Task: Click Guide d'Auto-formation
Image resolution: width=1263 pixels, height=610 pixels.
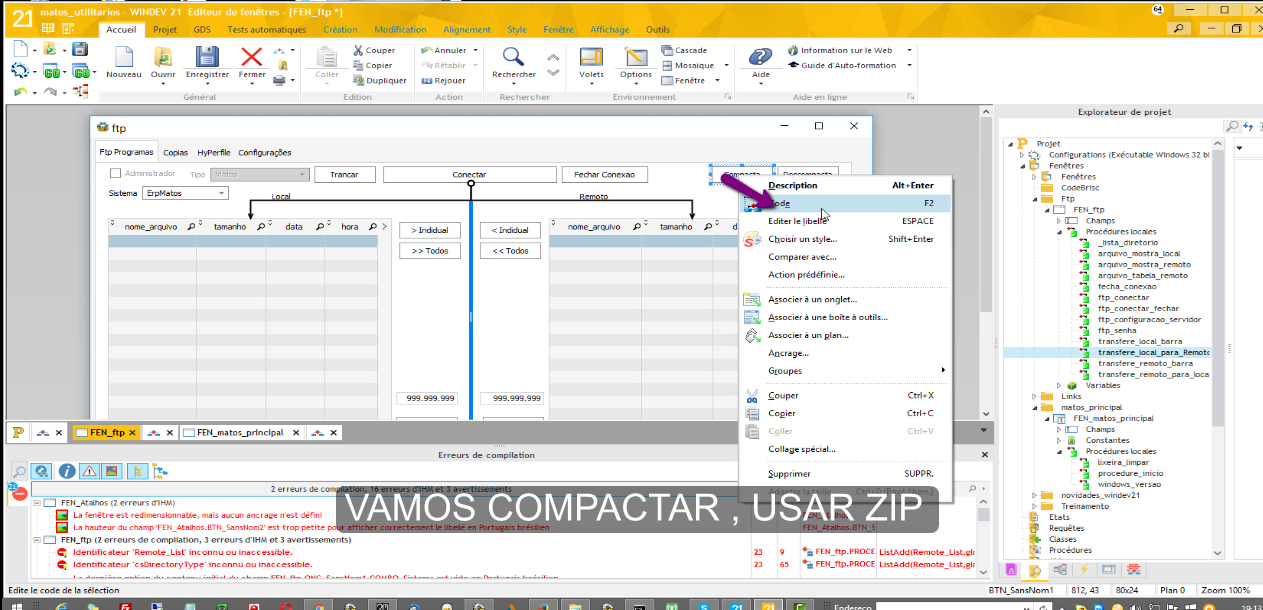Action: [841, 65]
